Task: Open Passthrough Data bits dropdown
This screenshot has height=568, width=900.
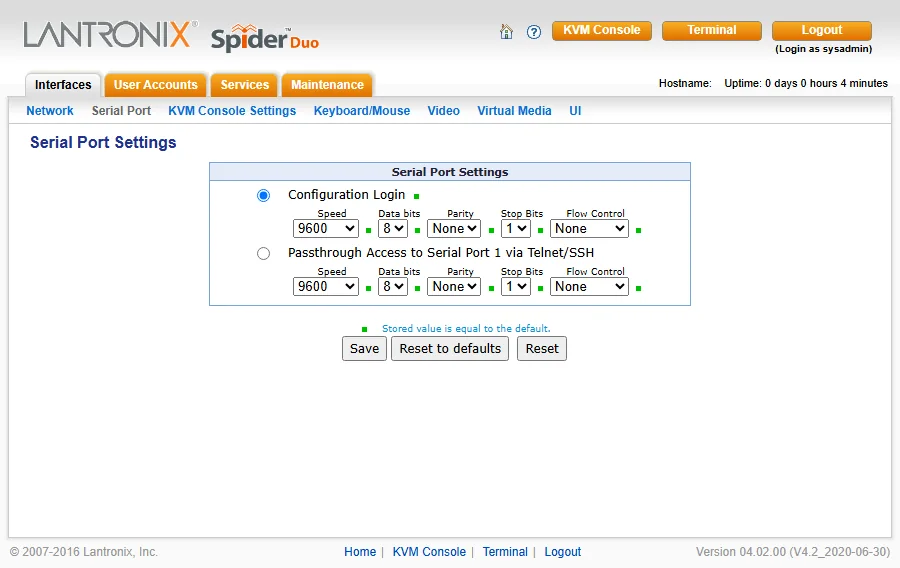Action: click(393, 286)
